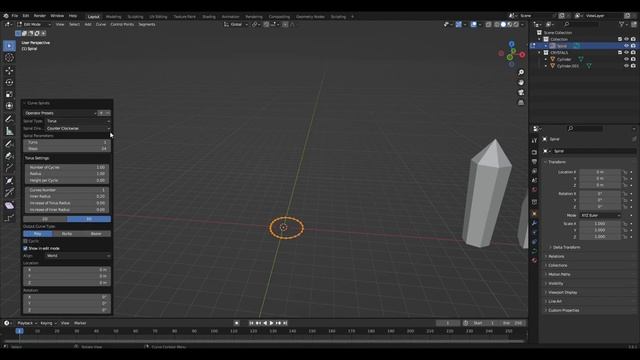
Task: Open the Spiral Direction Counter Clockwise dropdown
Action: pyautogui.click(x=78, y=129)
